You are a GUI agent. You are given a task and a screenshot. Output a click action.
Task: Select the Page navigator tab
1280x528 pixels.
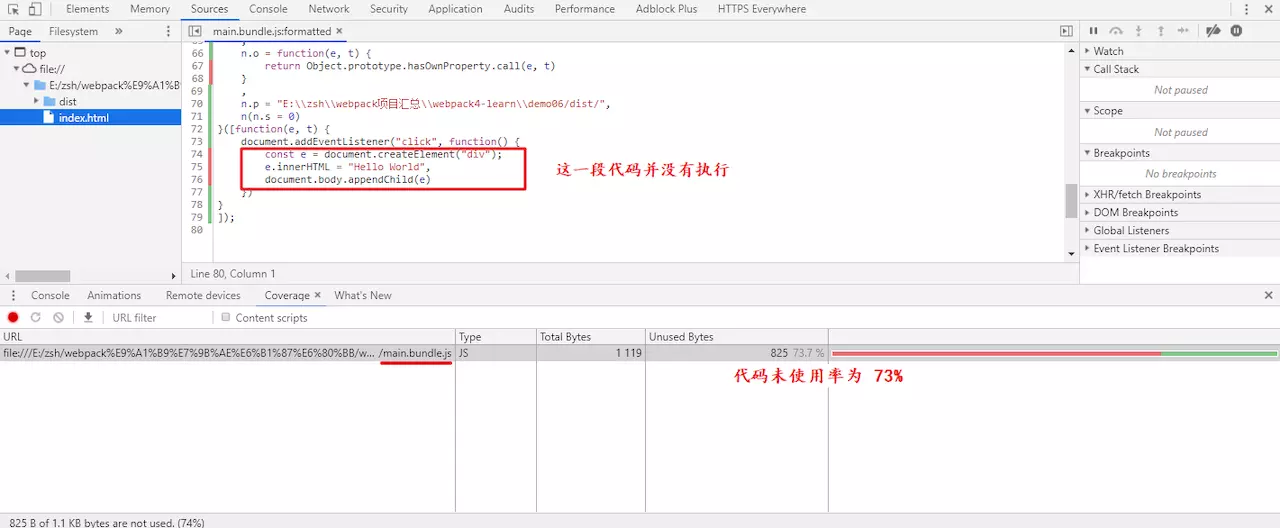20,31
